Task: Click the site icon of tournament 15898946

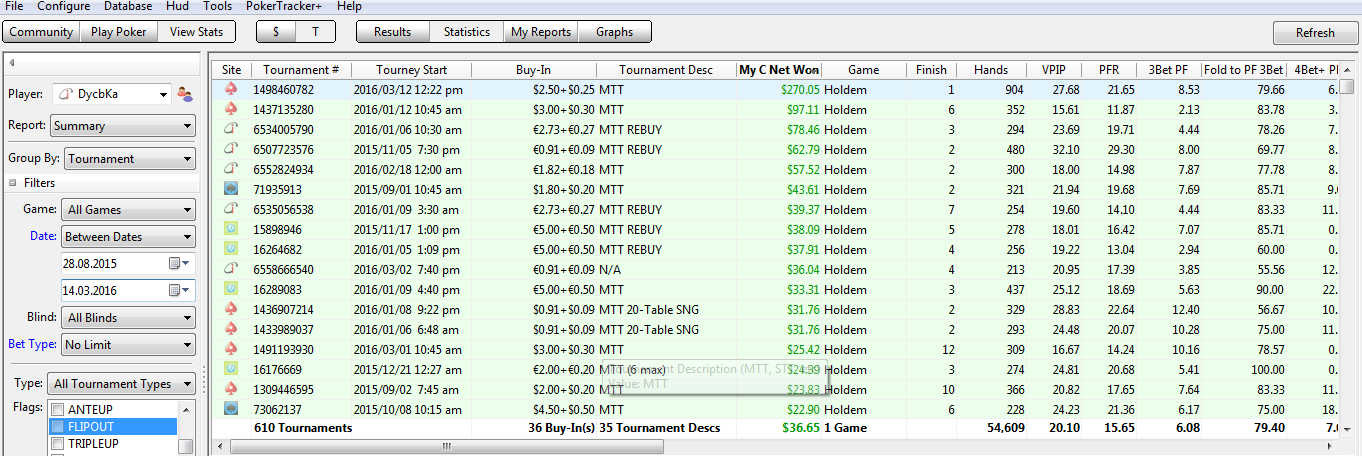Action: (x=231, y=230)
